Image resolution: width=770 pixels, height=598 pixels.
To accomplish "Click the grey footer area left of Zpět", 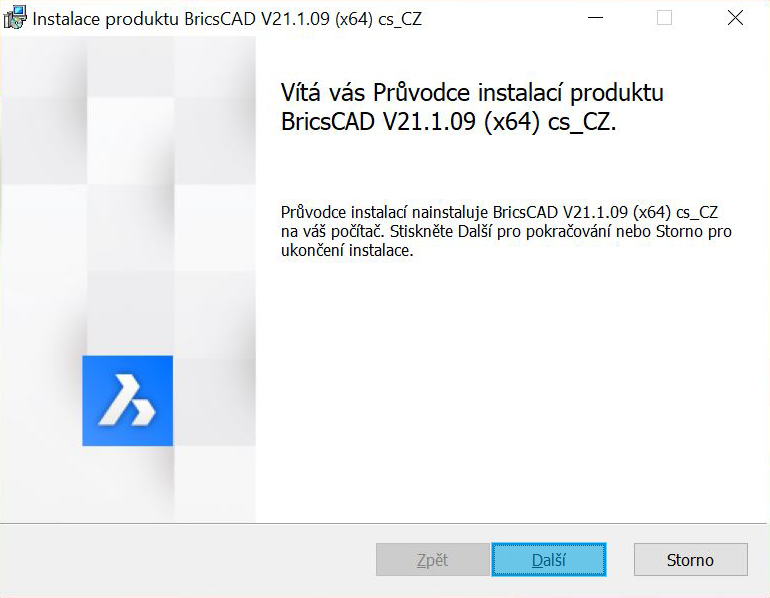I will click(187, 559).
